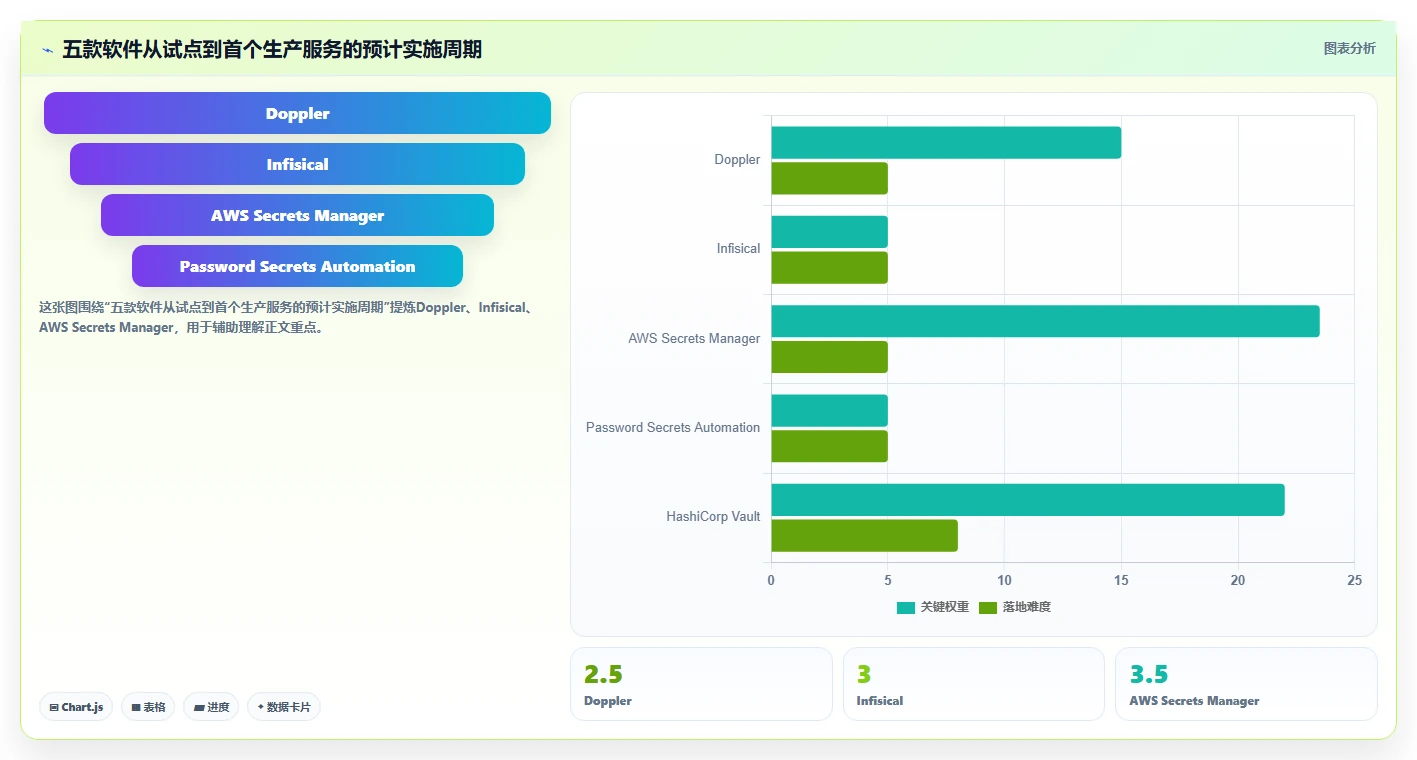Screen dimensions: 1417x760
Task: Click the 进度 tag
Action: pyautogui.click(x=211, y=707)
